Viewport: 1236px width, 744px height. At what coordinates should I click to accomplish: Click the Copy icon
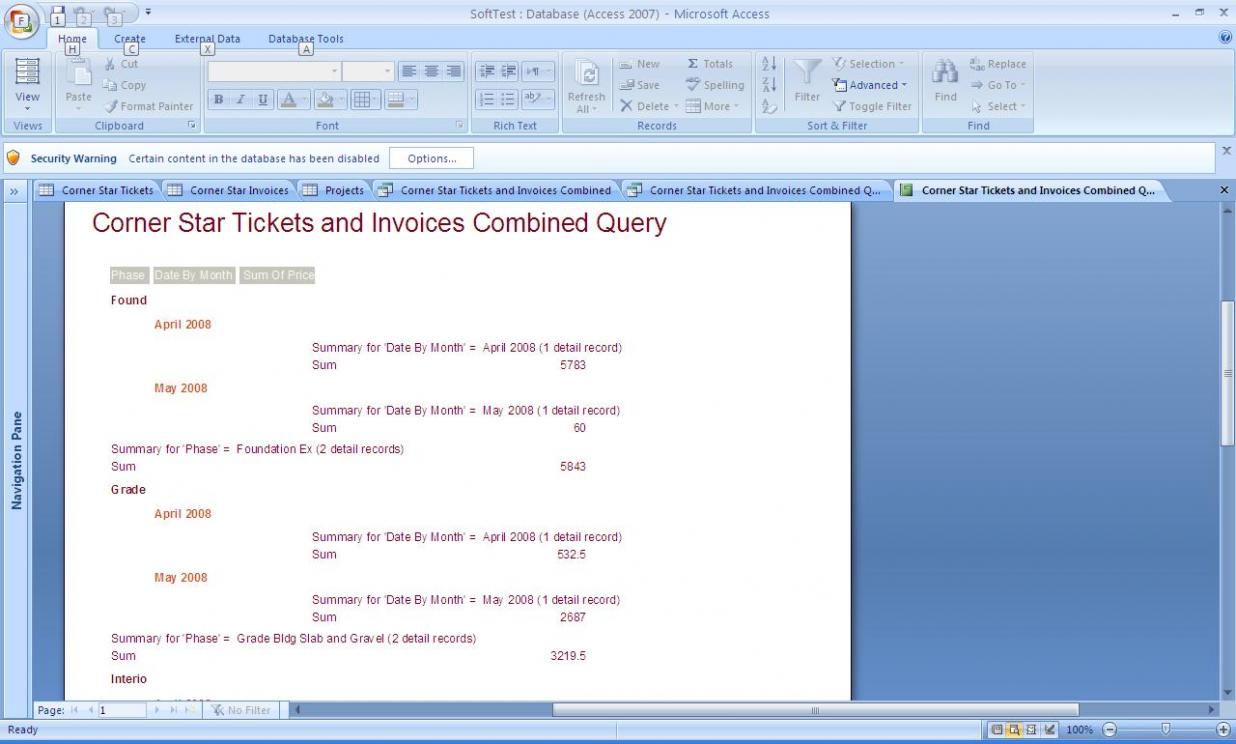pyautogui.click(x=110, y=85)
